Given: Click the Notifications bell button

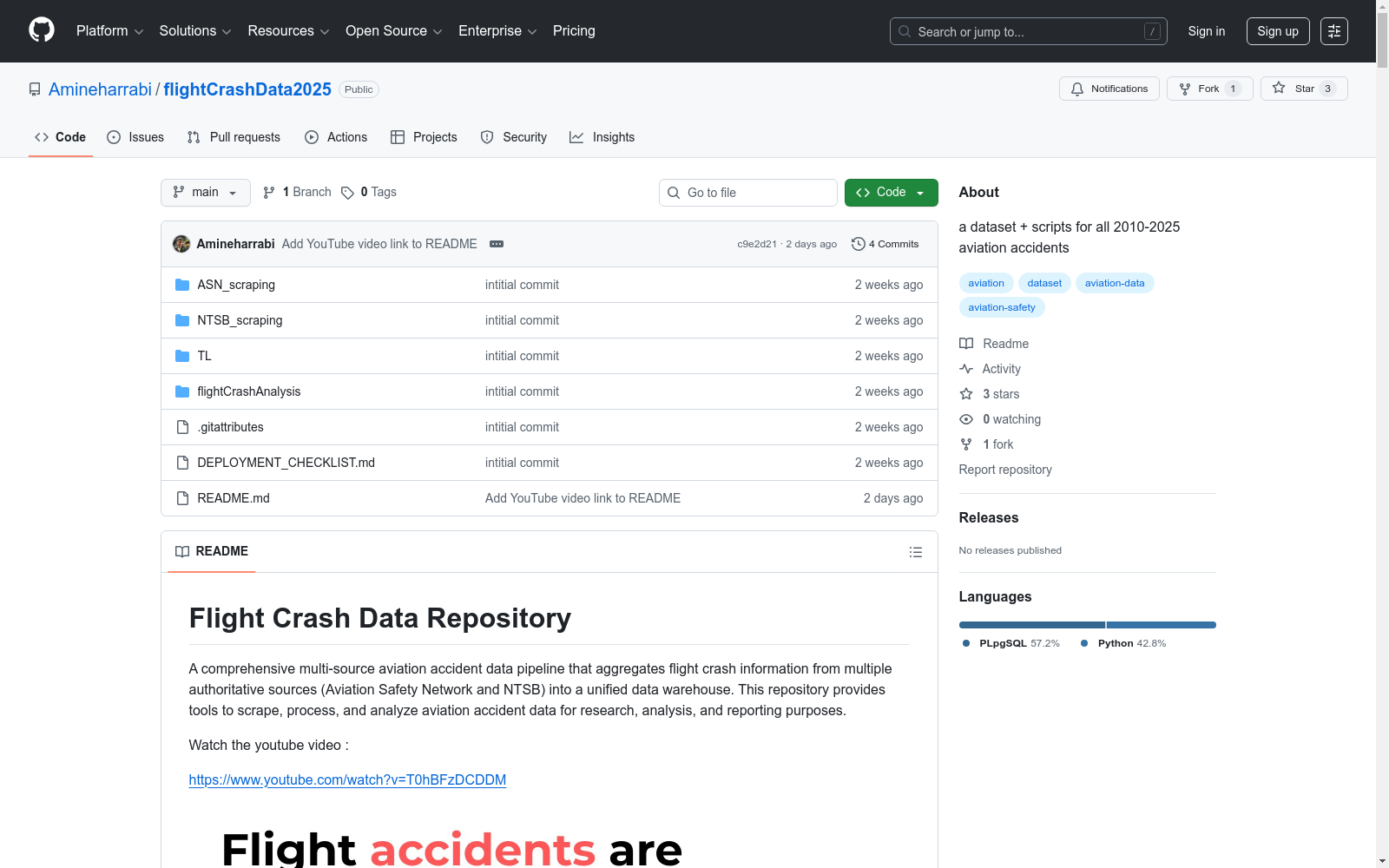Looking at the screenshot, I should [x=1109, y=89].
